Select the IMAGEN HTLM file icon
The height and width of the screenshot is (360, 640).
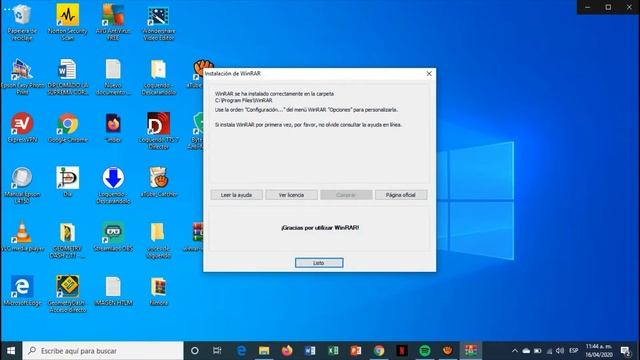[x=113, y=291]
